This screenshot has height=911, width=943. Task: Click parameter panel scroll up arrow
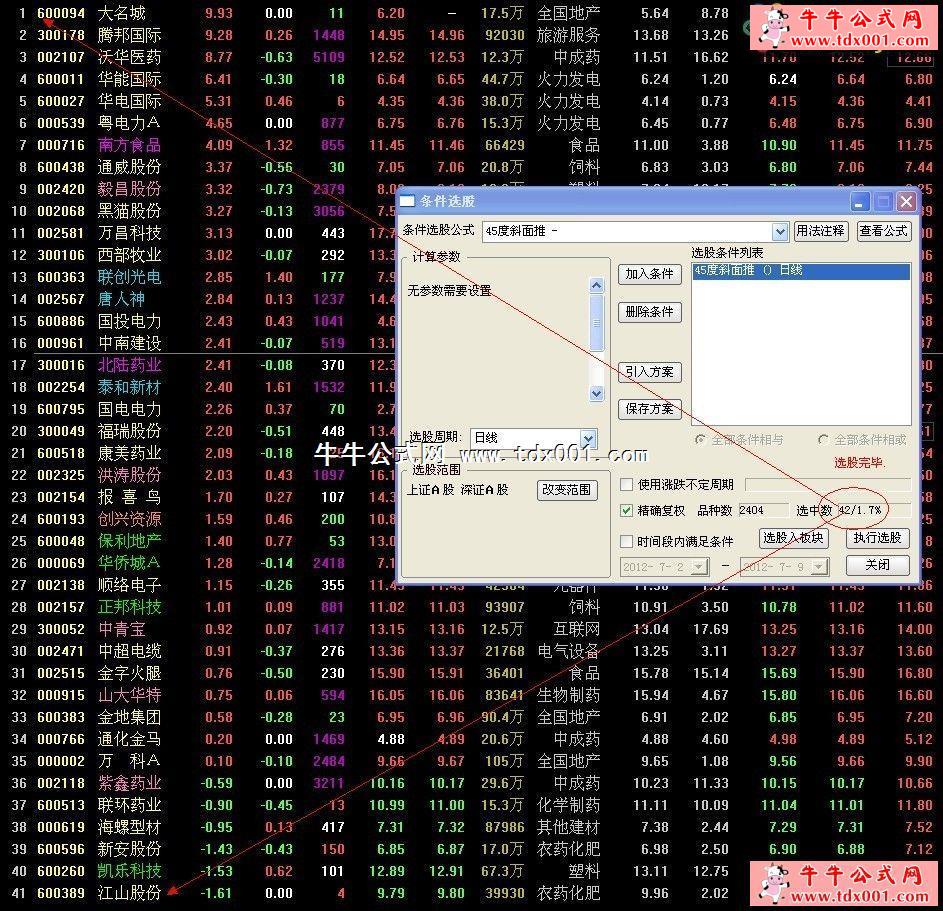[x=597, y=285]
